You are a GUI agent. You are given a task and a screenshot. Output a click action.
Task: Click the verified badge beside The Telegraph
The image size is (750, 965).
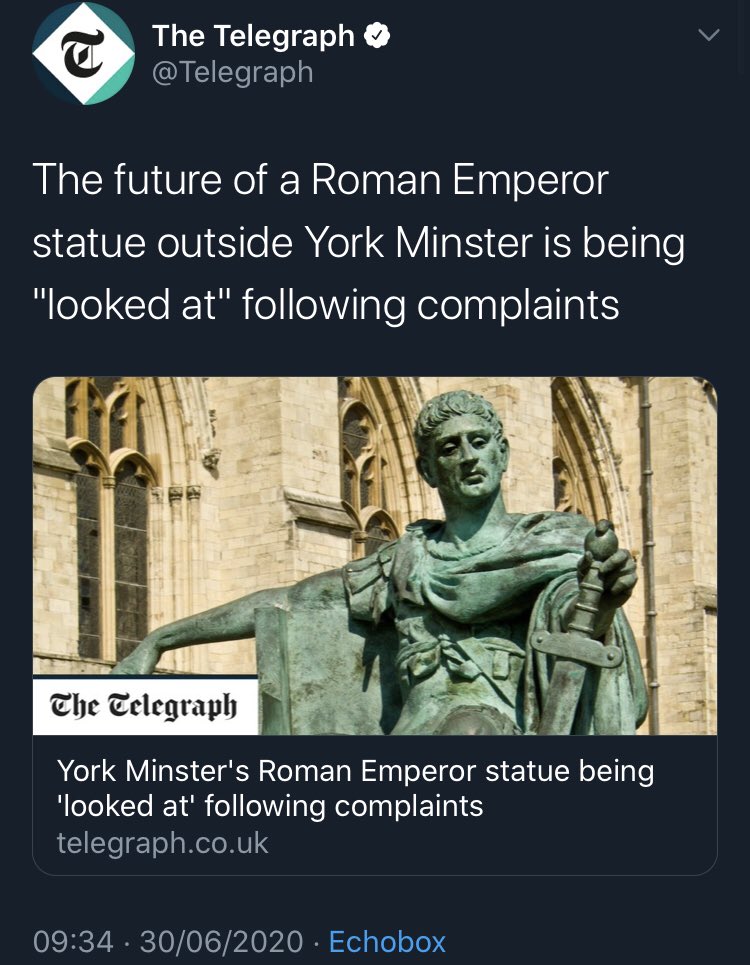click(377, 36)
